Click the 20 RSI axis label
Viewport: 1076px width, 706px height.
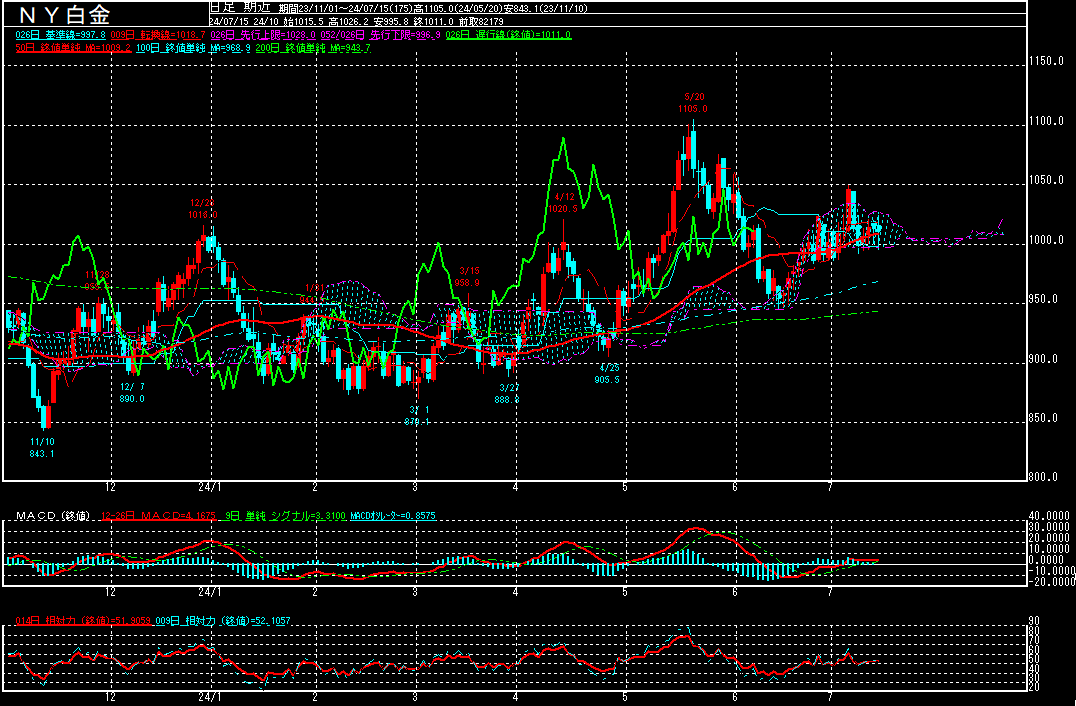pyautogui.click(x=1034, y=687)
